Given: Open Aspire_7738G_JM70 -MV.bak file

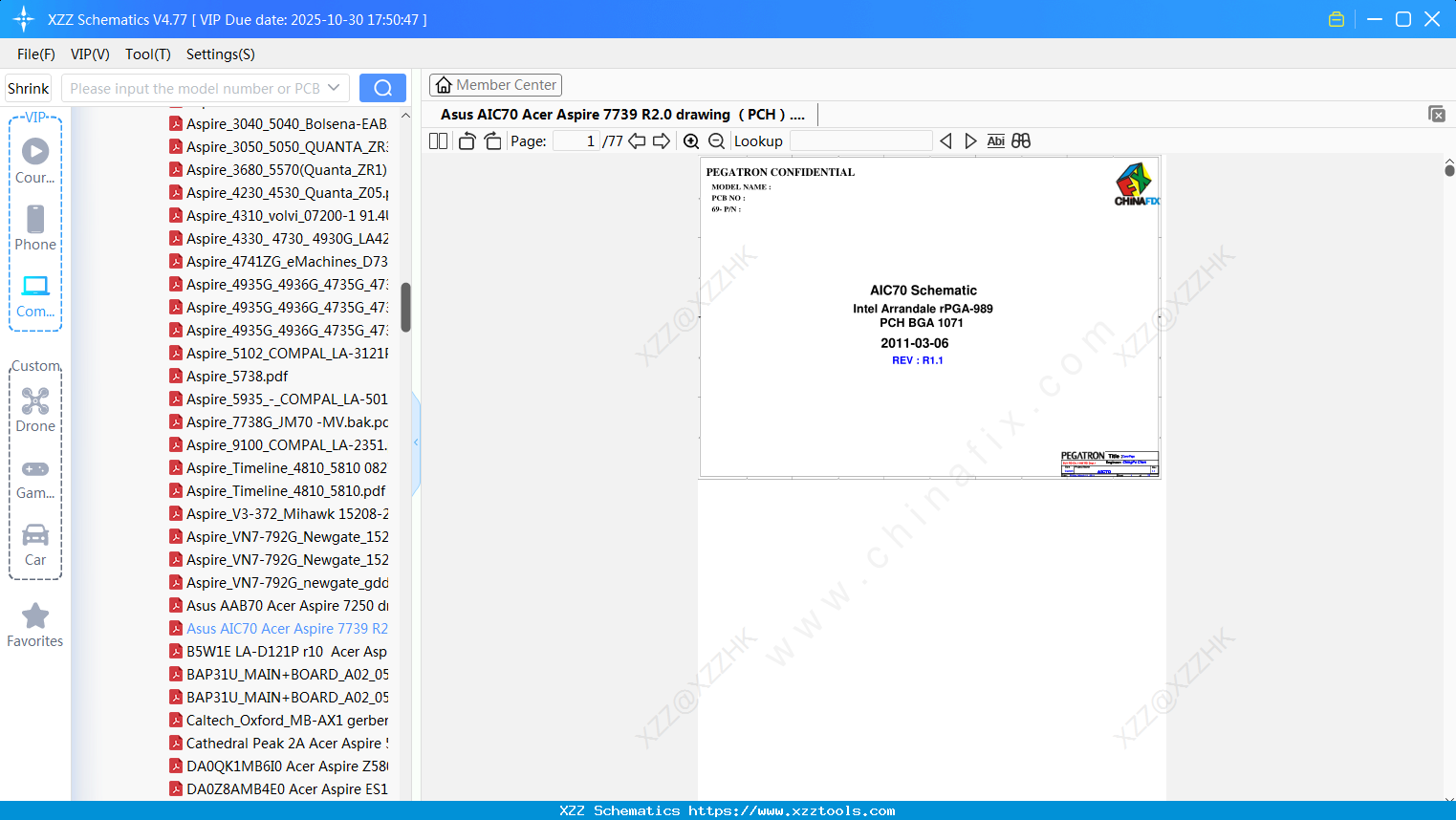Looking at the screenshot, I should (279, 421).
